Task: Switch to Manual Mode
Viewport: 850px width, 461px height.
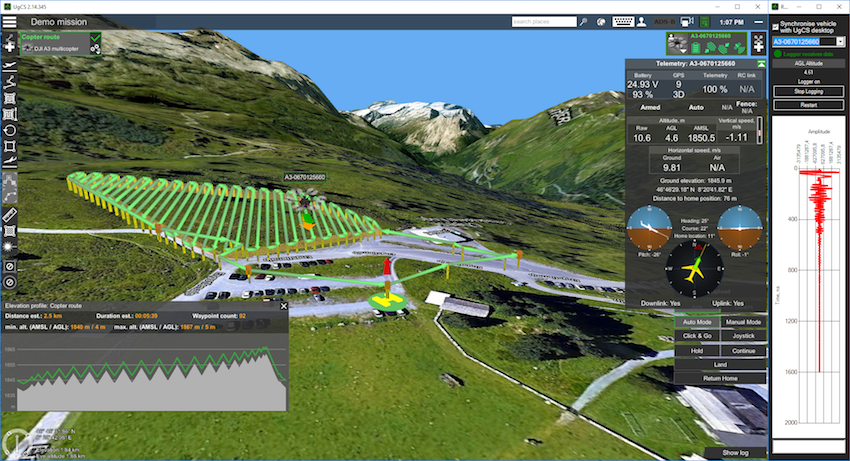Action: [742, 322]
